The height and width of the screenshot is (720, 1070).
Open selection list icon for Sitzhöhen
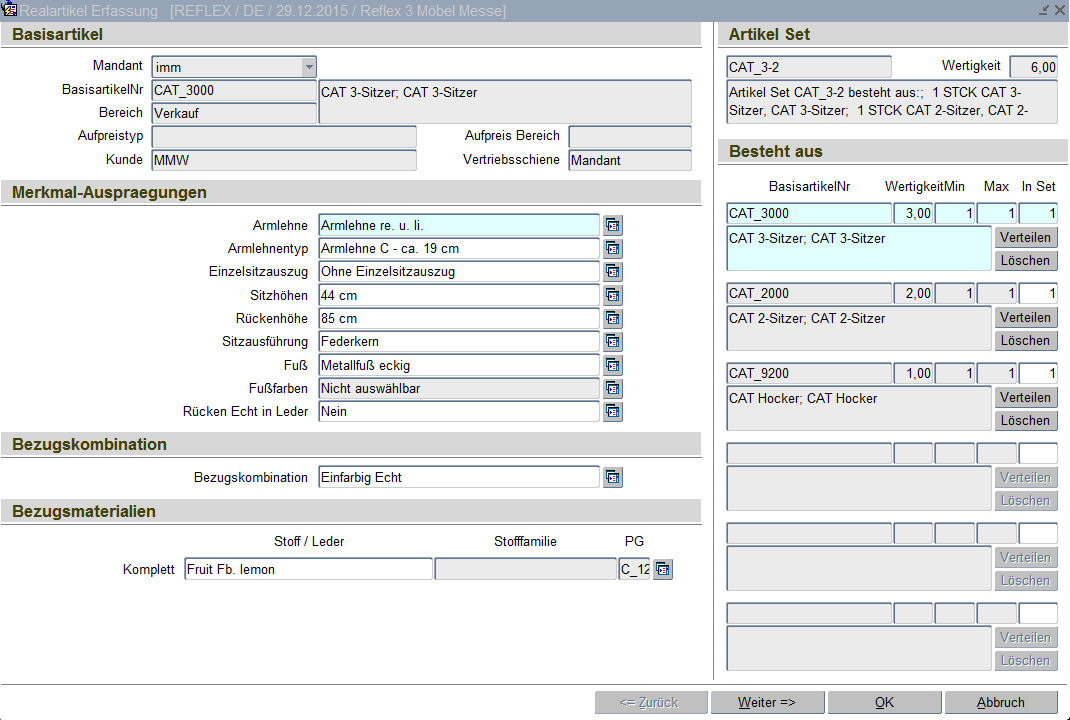(x=613, y=296)
